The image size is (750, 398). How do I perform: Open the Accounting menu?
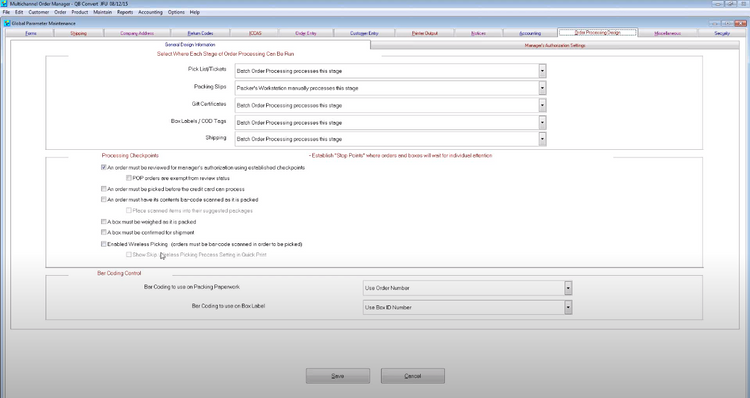(x=150, y=12)
